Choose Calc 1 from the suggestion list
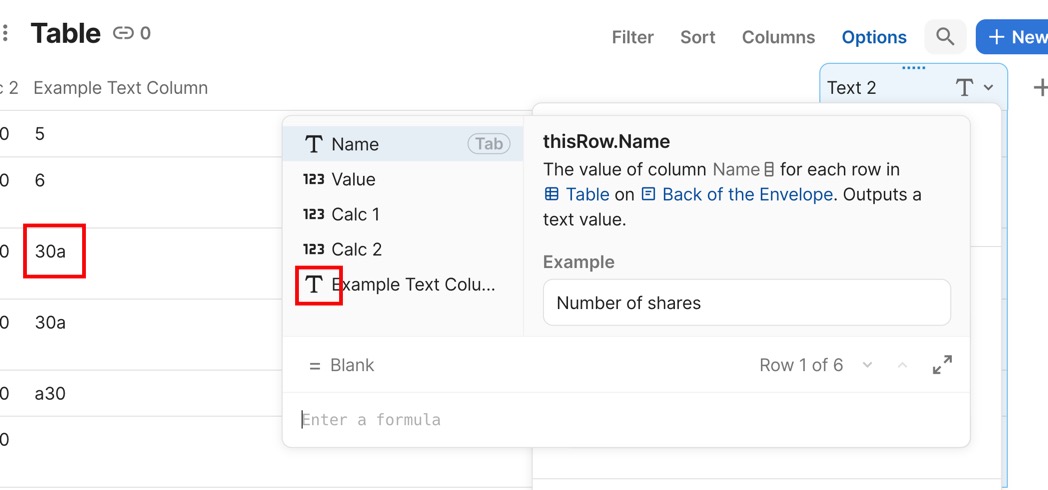 (x=355, y=214)
